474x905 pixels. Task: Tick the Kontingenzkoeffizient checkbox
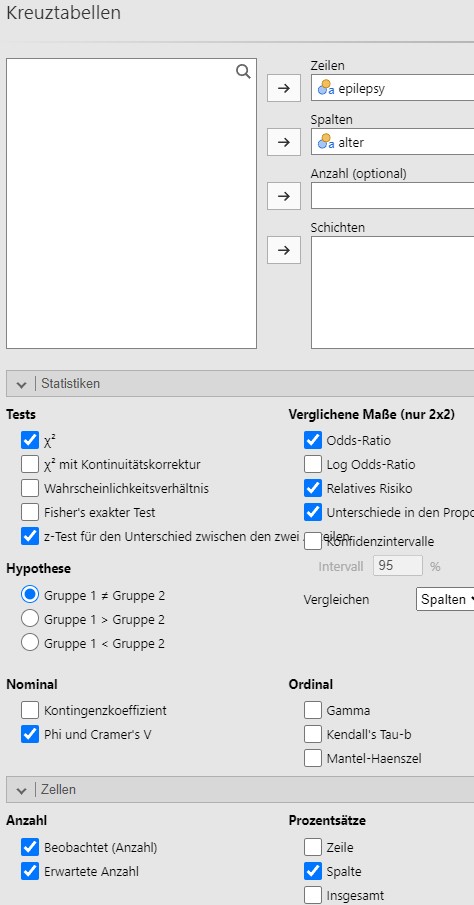pyautogui.click(x=29, y=710)
